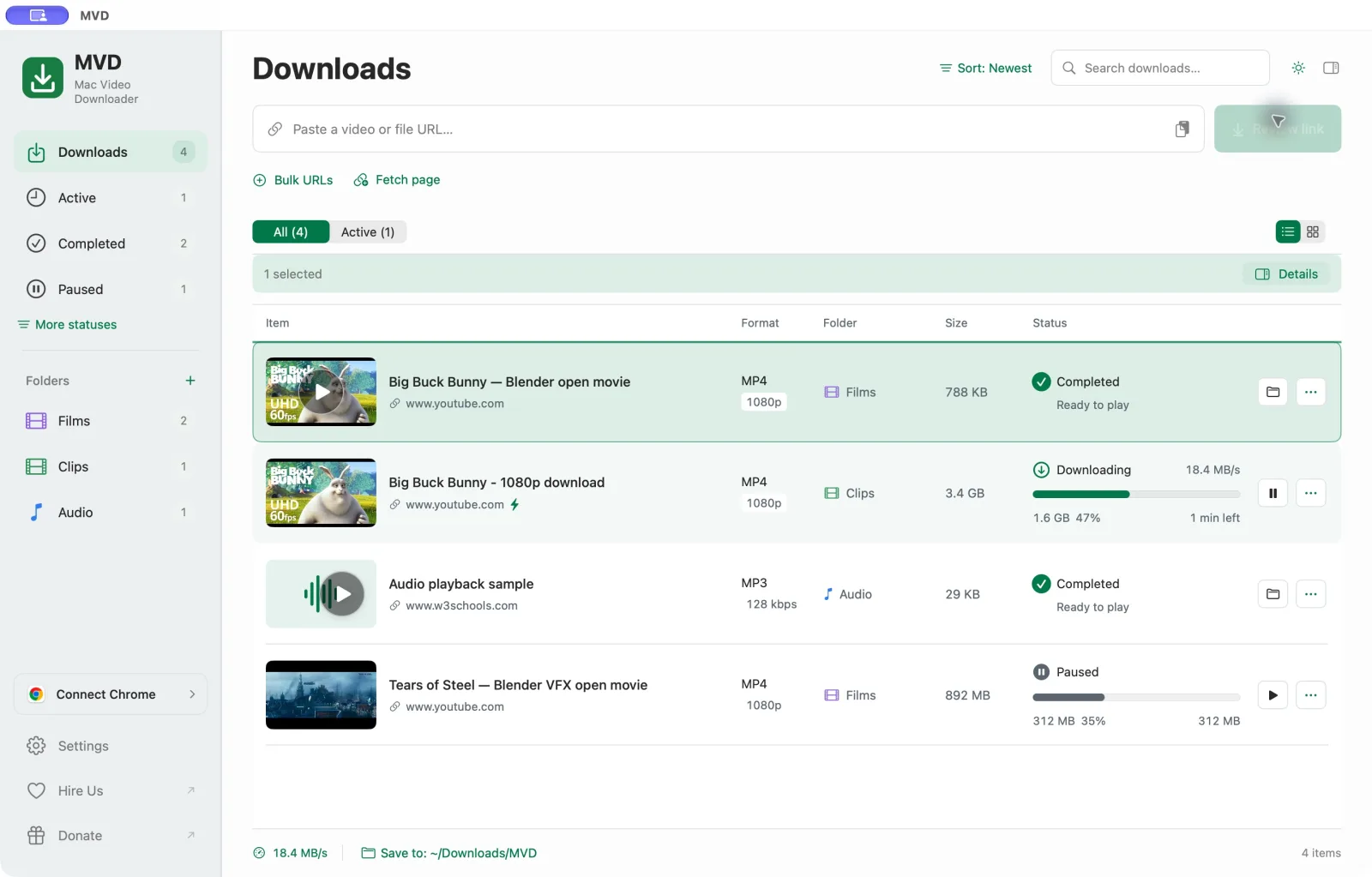Select the Active (1) tab

tap(368, 231)
